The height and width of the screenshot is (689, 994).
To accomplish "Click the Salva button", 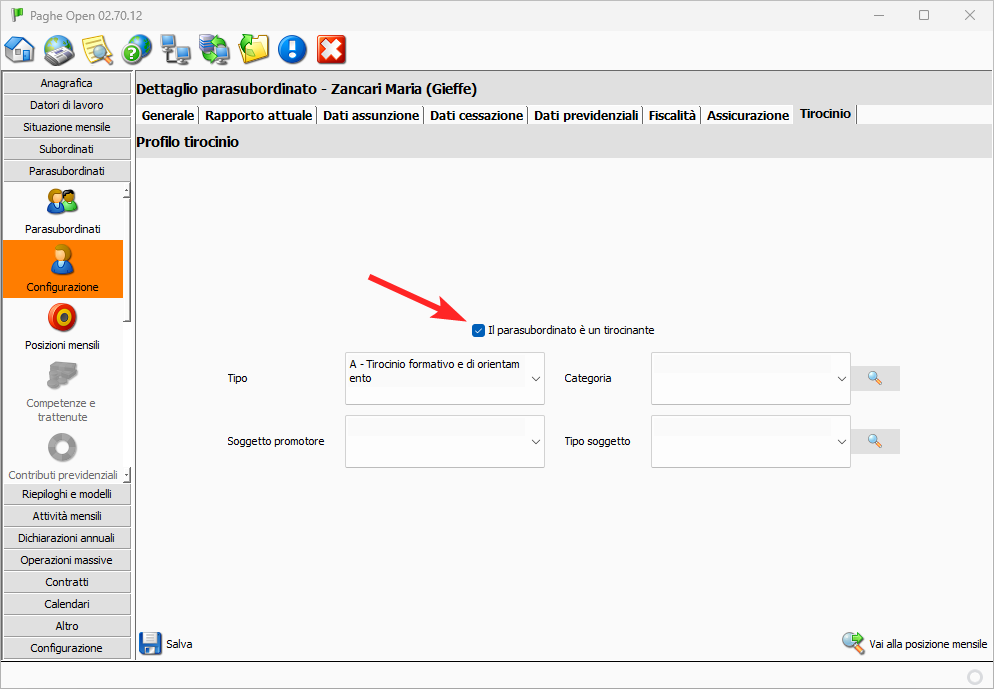I will pos(166,644).
